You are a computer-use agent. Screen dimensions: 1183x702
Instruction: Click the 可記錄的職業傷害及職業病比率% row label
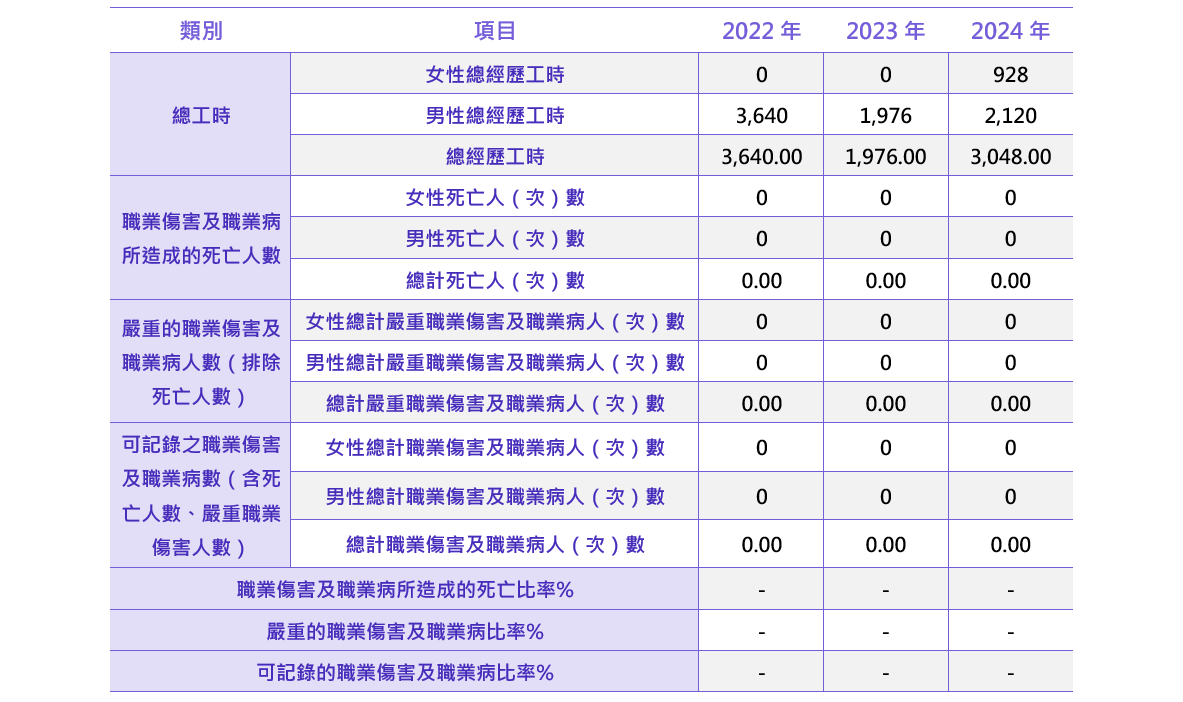[404, 672]
